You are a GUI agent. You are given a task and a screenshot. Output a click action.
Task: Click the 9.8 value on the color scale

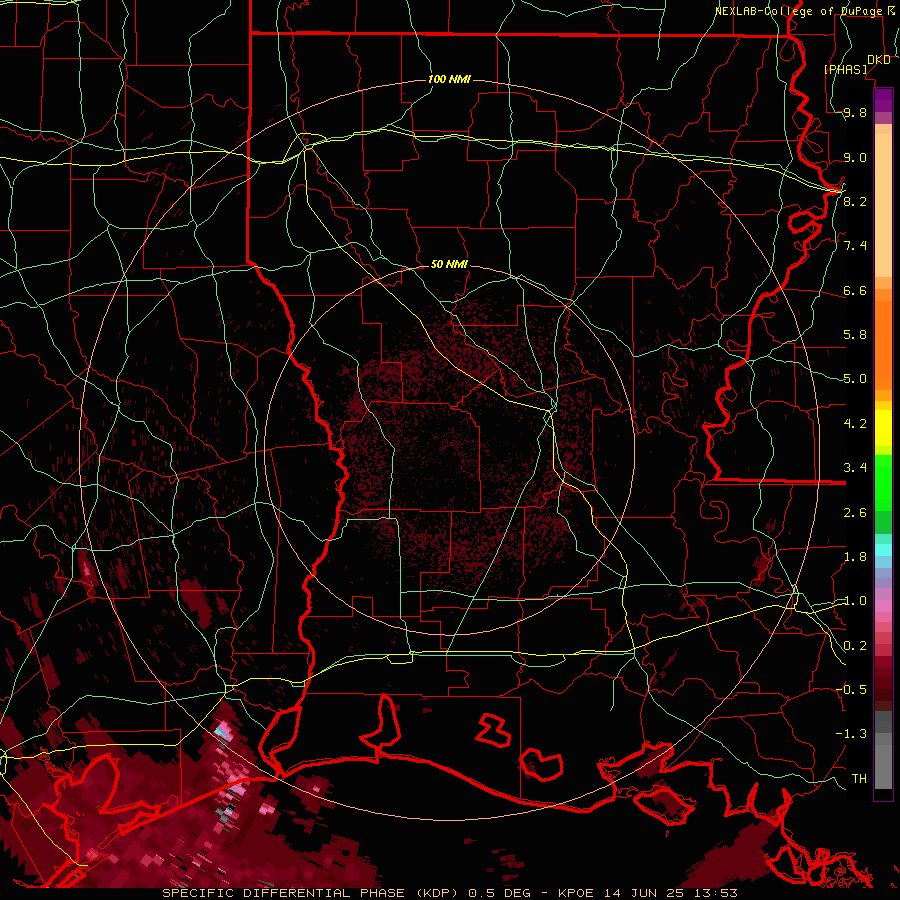click(x=855, y=112)
